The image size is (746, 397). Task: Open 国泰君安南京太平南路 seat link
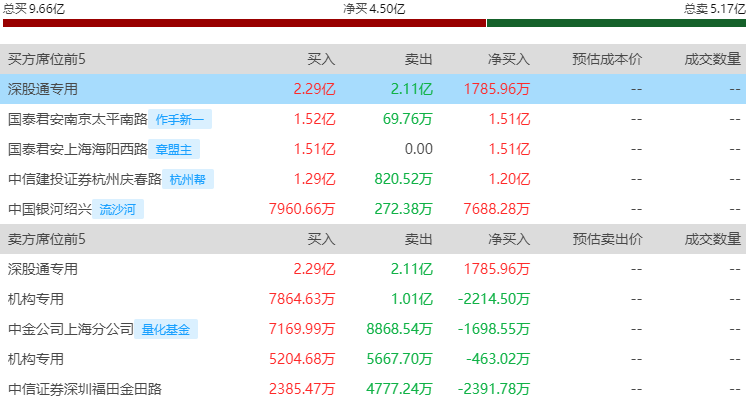coord(78,119)
